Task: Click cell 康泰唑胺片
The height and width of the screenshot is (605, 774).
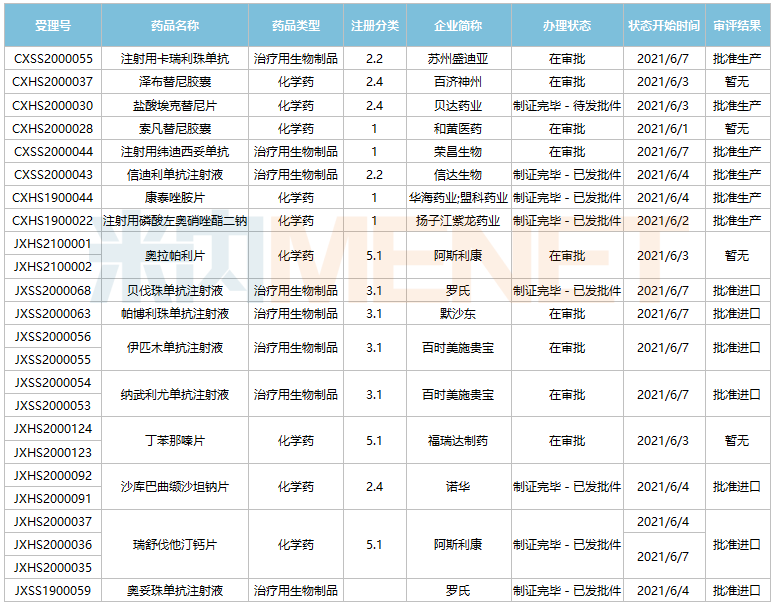Action: coord(175,198)
